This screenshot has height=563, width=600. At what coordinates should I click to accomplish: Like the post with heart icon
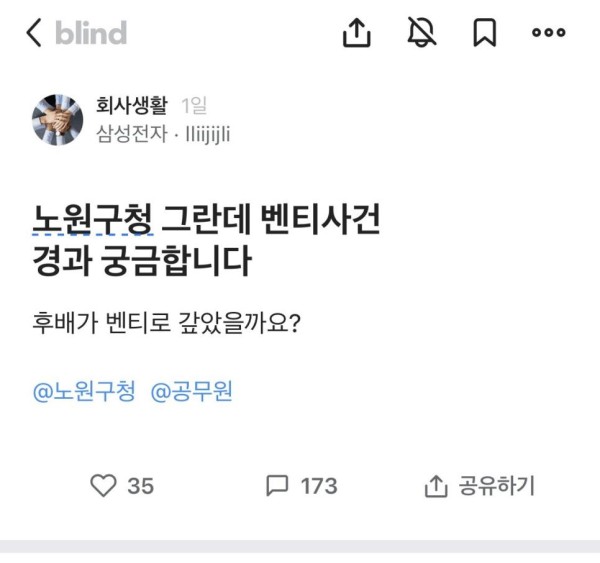[x=103, y=486]
